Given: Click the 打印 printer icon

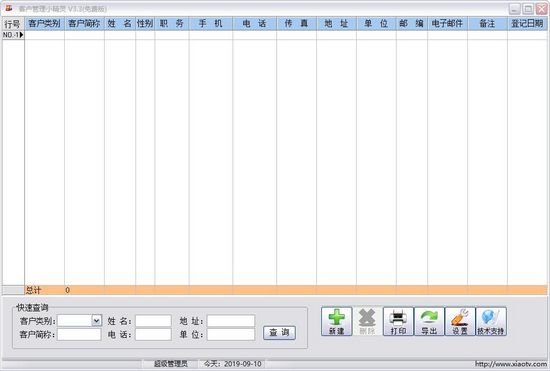Looking at the screenshot, I should point(398,321).
